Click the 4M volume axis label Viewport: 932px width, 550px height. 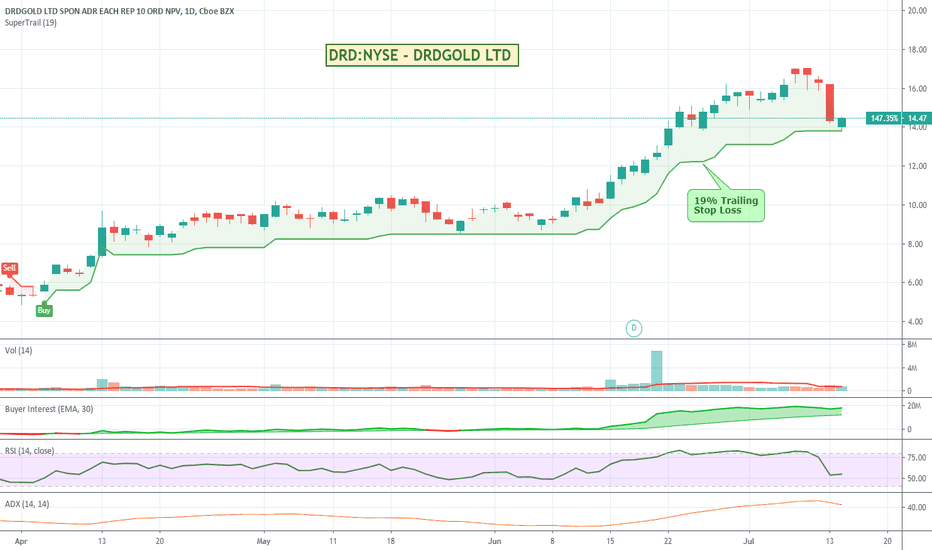click(912, 368)
